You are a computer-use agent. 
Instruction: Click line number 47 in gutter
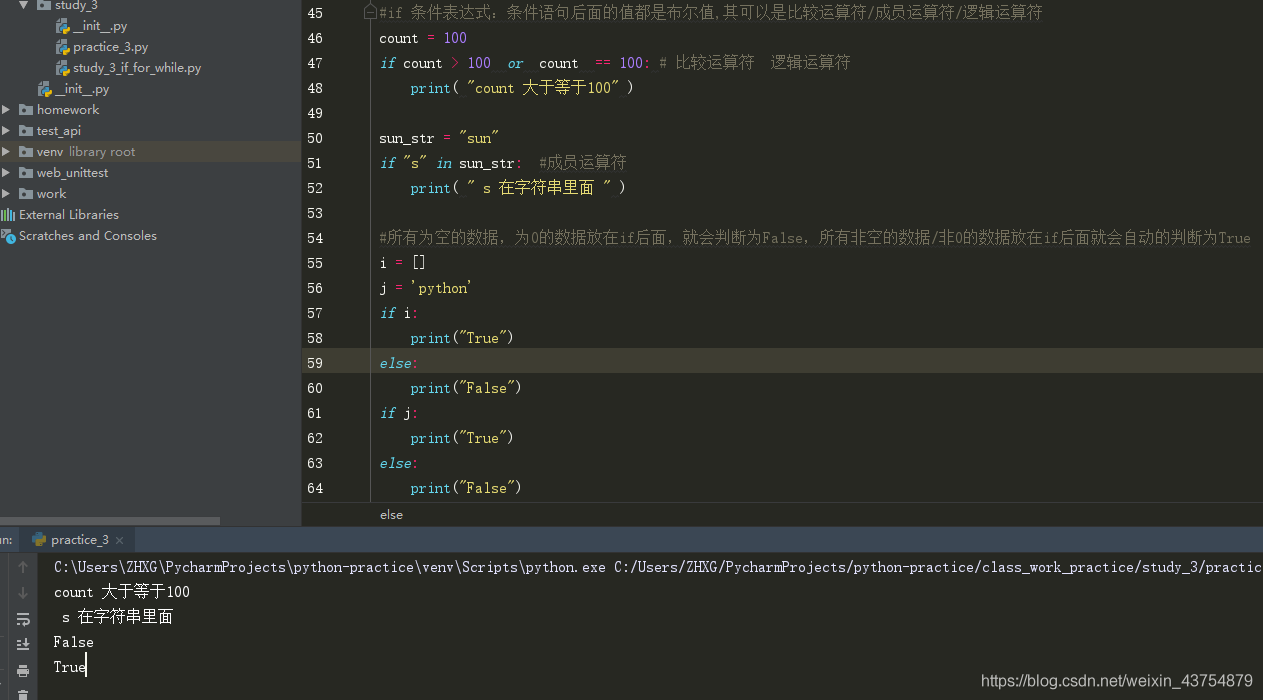pyautogui.click(x=315, y=63)
